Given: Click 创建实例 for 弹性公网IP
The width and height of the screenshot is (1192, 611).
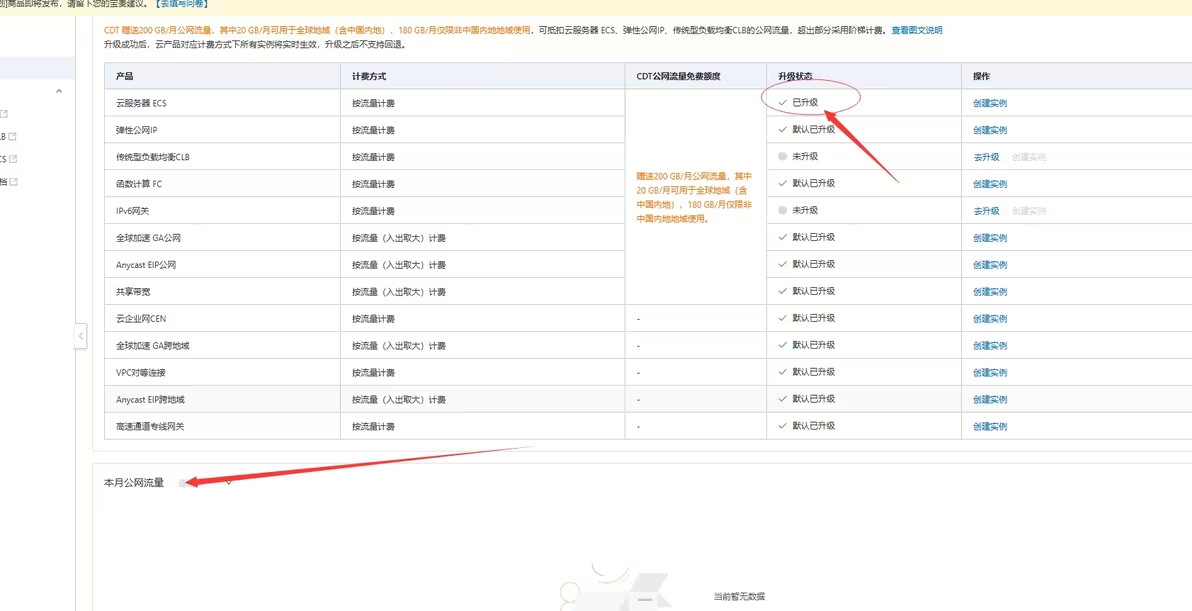Looking at the screenshot, I should [x=990, y=130].
